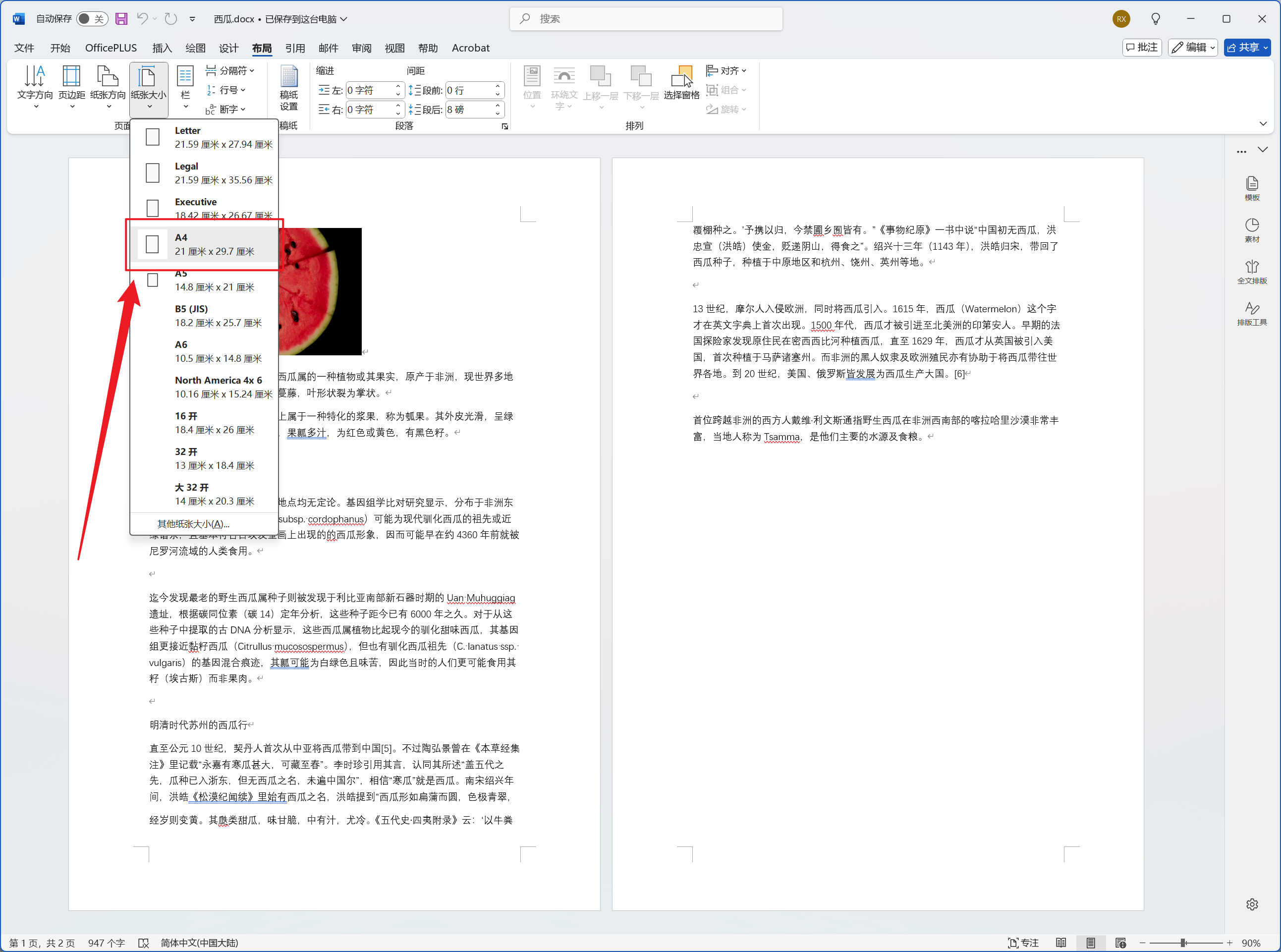Open the 选择窗格 (Selection Pane) icon
The image size is (1281, 952).
pos(682,81)
